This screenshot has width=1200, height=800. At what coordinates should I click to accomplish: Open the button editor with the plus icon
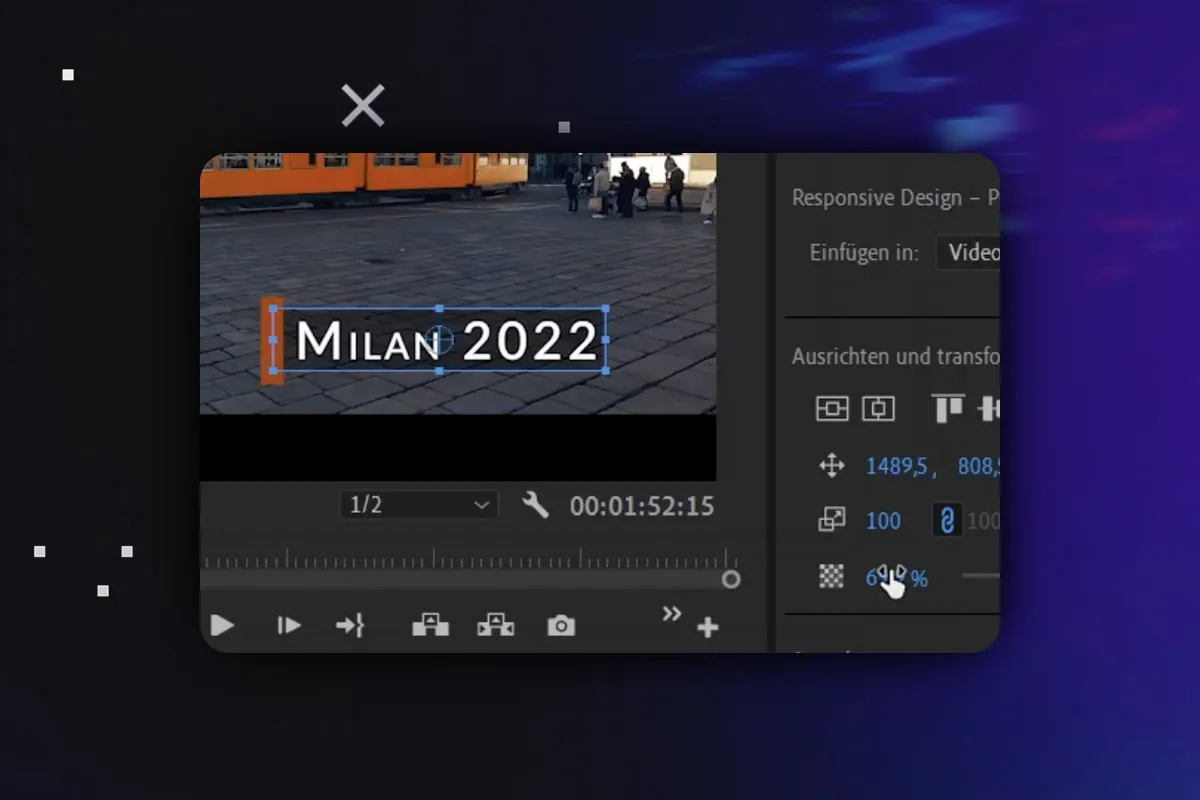coord(707,628)
